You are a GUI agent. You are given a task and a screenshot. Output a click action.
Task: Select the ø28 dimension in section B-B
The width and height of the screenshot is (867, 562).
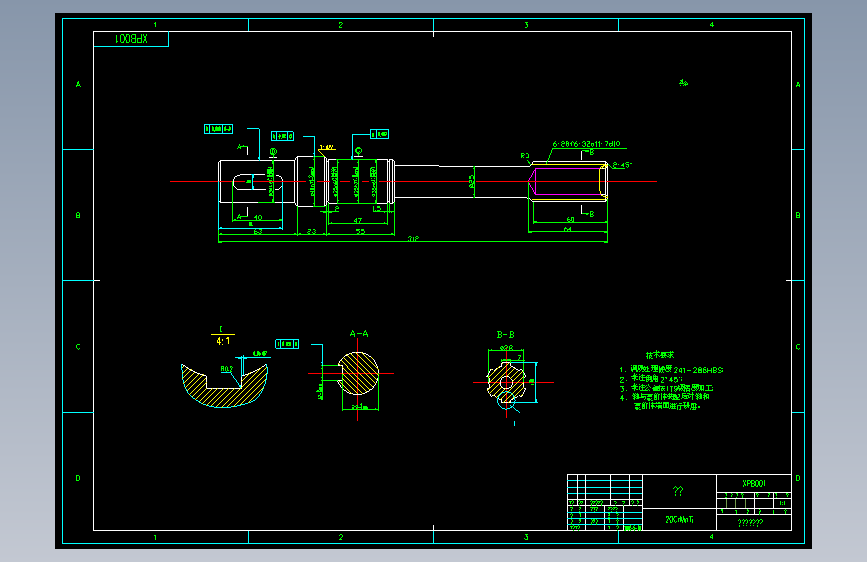click(506, 348)
